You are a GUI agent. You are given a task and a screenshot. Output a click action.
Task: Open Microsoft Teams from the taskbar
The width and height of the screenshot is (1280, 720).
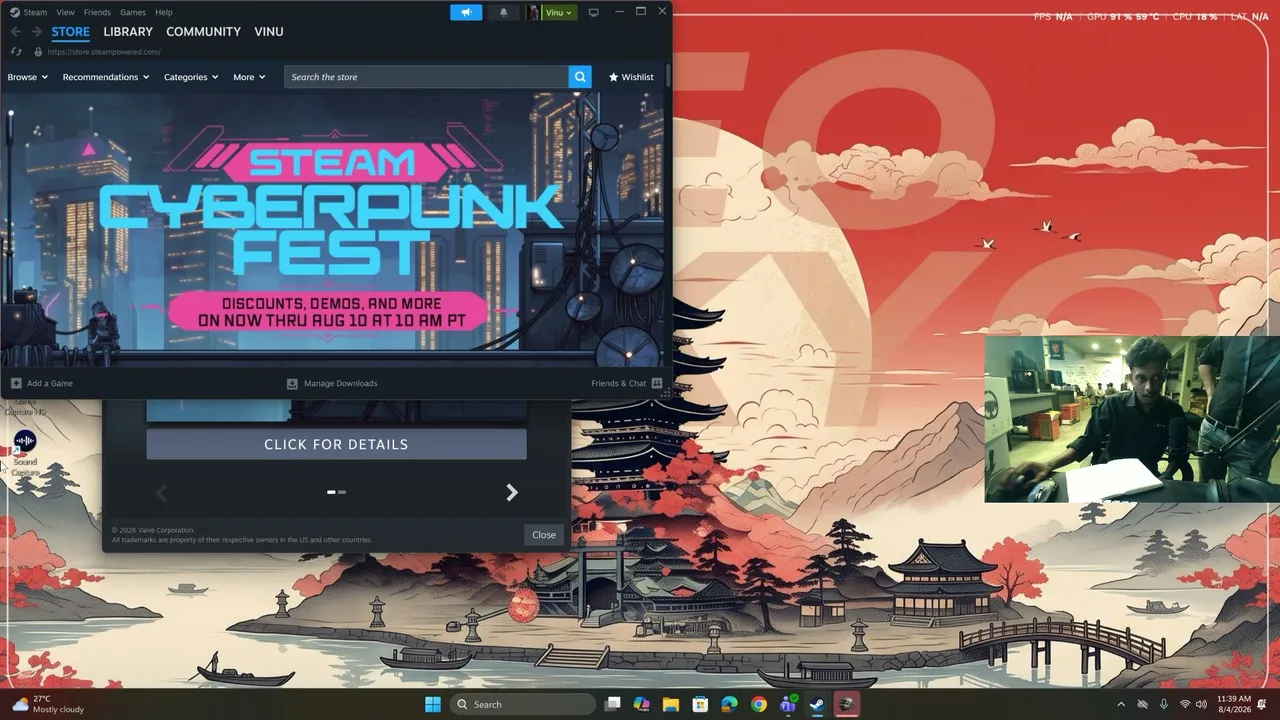(788, 704)
